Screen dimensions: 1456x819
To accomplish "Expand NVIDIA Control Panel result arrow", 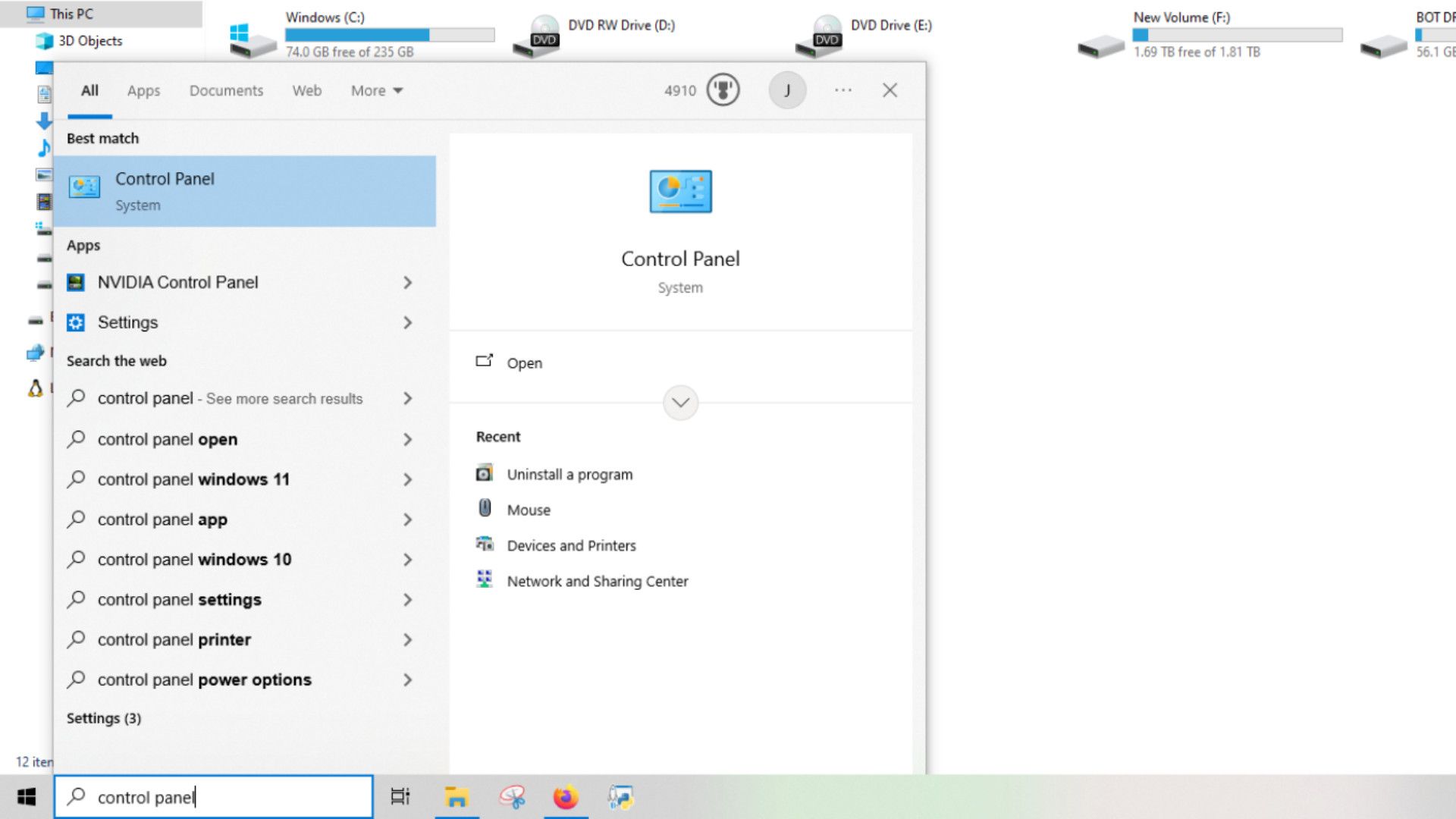I will pyautogui.click(x=408, y=283).
